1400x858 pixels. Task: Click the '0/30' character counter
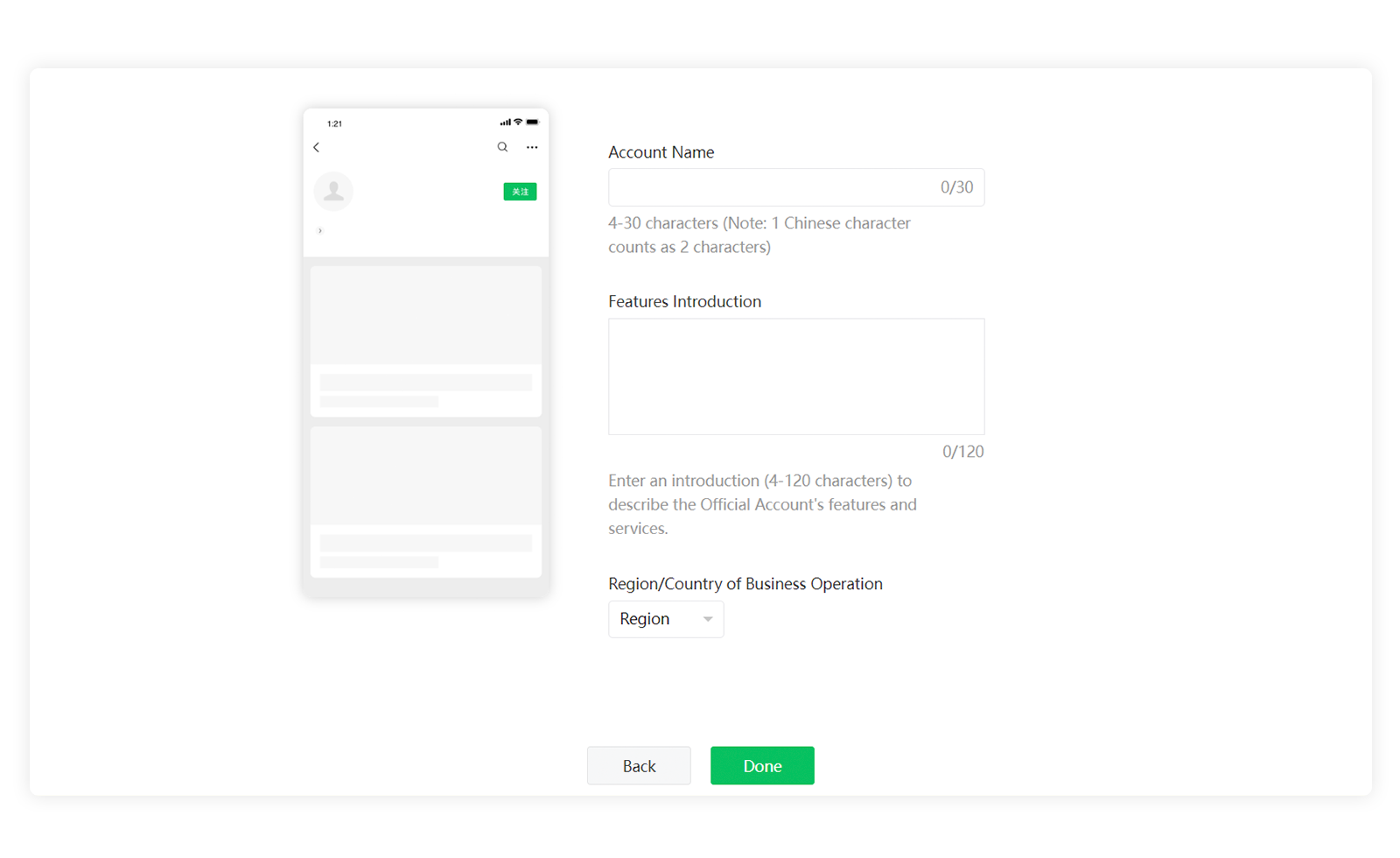tap(956, 187)
